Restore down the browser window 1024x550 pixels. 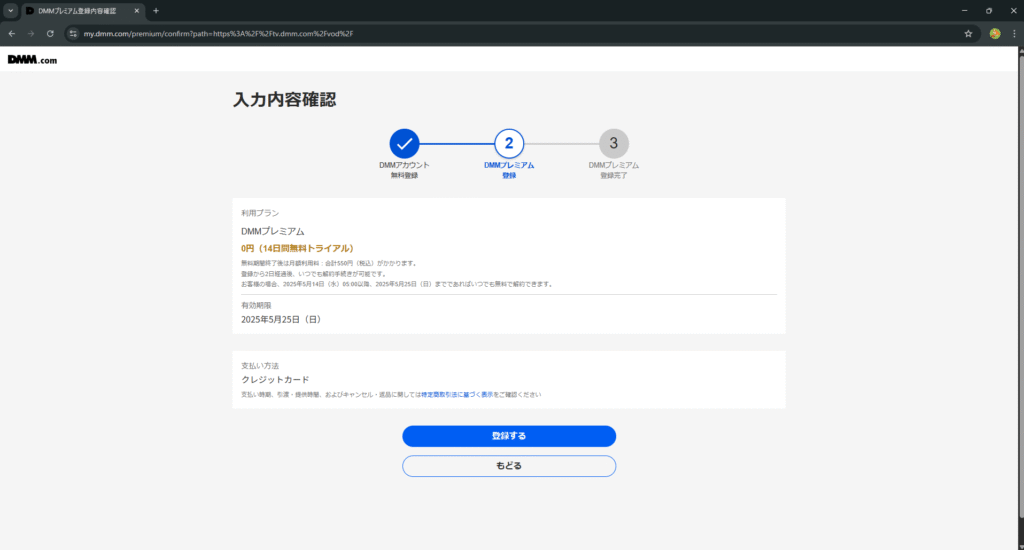pyautogui.click(x=989, y=10)
